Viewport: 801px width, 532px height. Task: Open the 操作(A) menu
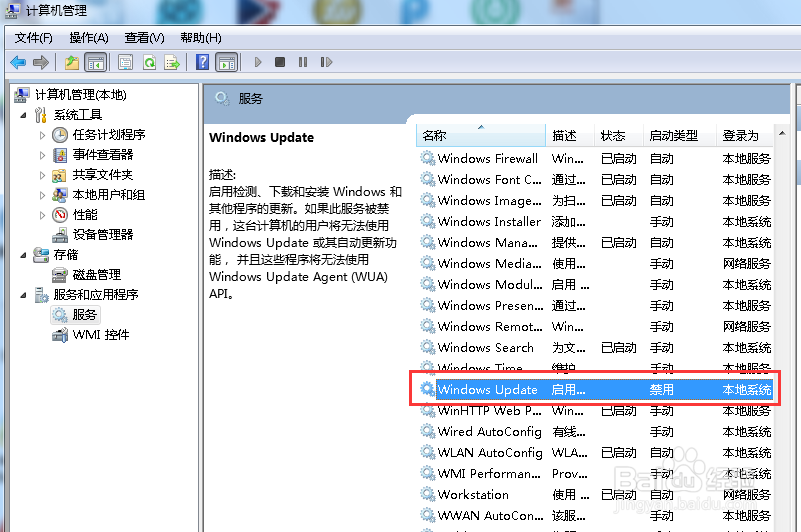coord(89,38)
